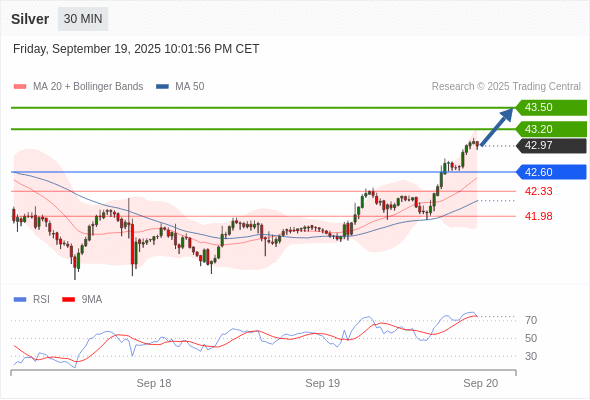The width and height of the screenshot is (590, 400).
Task: Click the 30 MIN timeframe badge
Action: [x=83, y=19]
